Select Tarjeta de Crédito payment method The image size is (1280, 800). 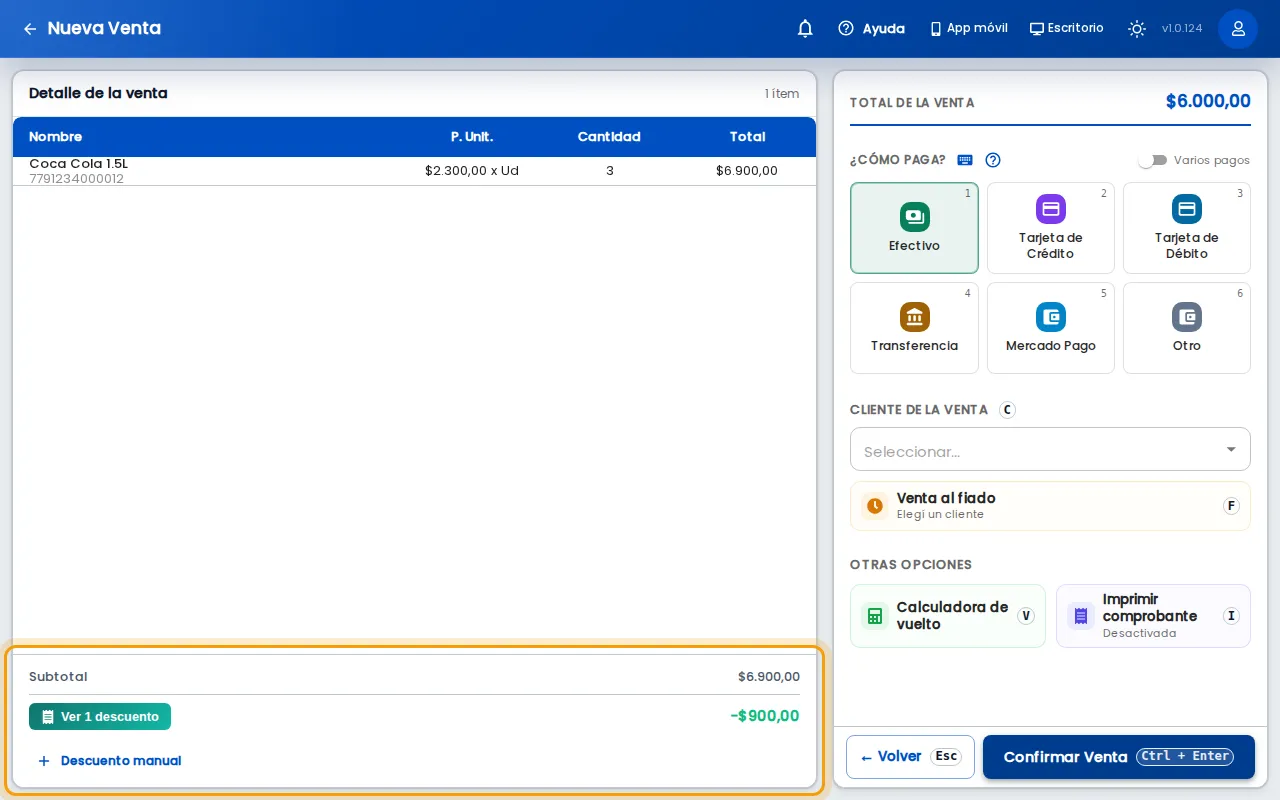1051,228
